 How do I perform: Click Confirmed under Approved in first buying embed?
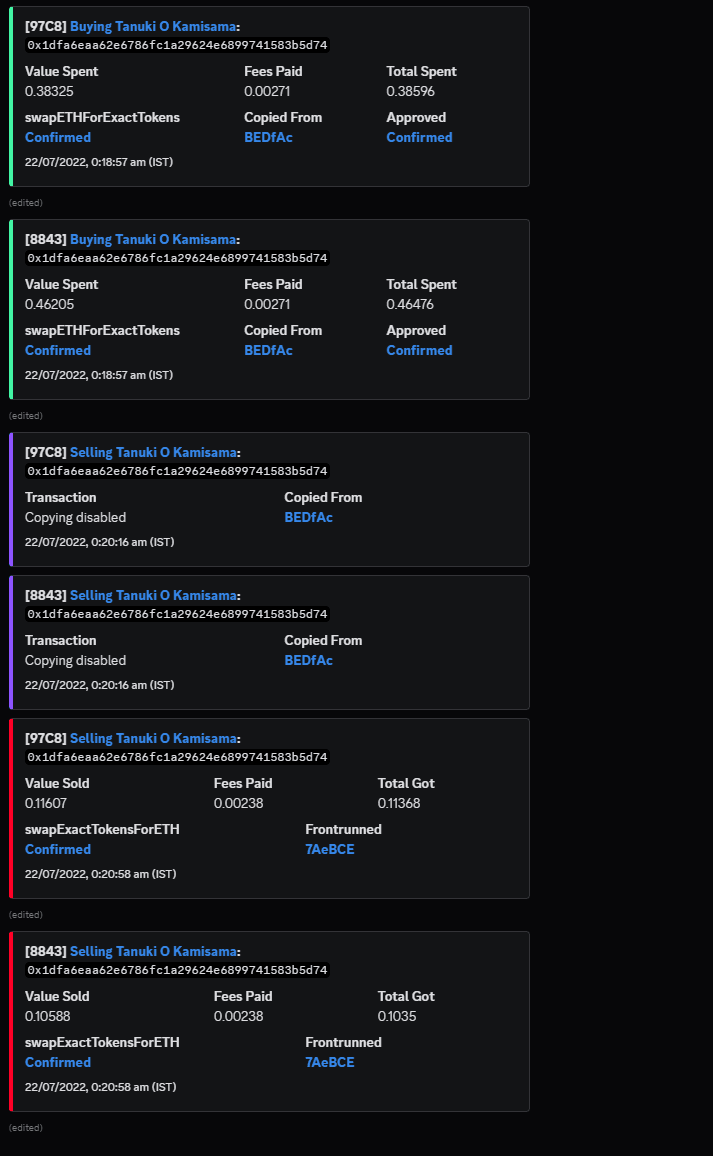tap(419, 137)
